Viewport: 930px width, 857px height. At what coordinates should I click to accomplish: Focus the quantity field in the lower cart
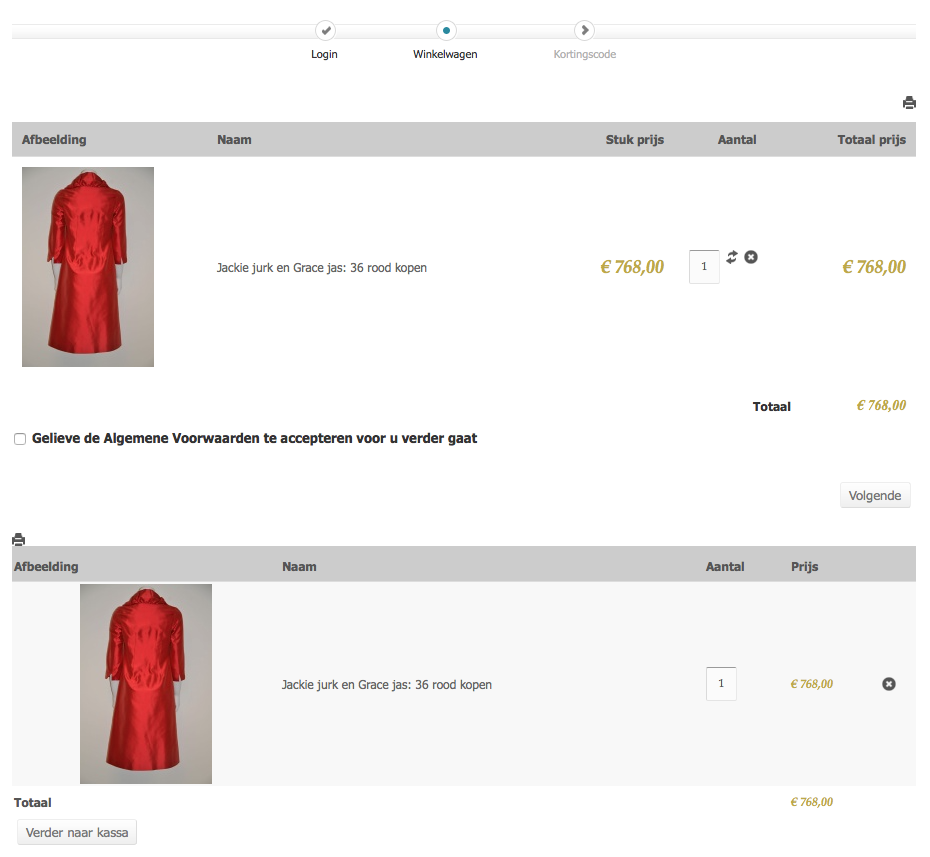click(721, 684)
